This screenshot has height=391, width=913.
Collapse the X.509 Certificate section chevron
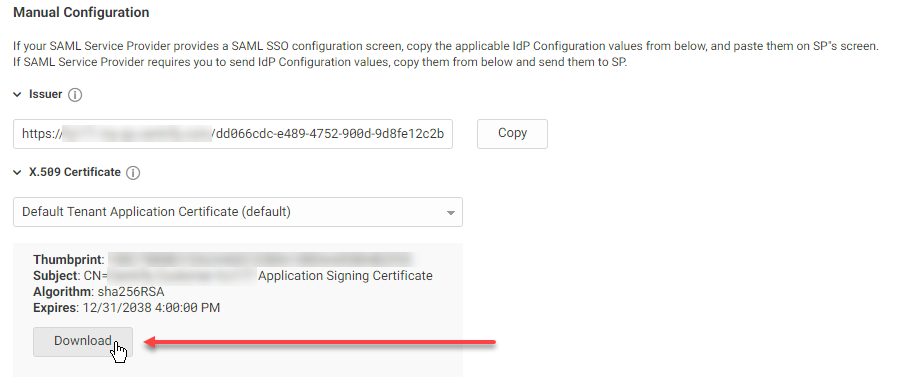[x=17, y=173]
